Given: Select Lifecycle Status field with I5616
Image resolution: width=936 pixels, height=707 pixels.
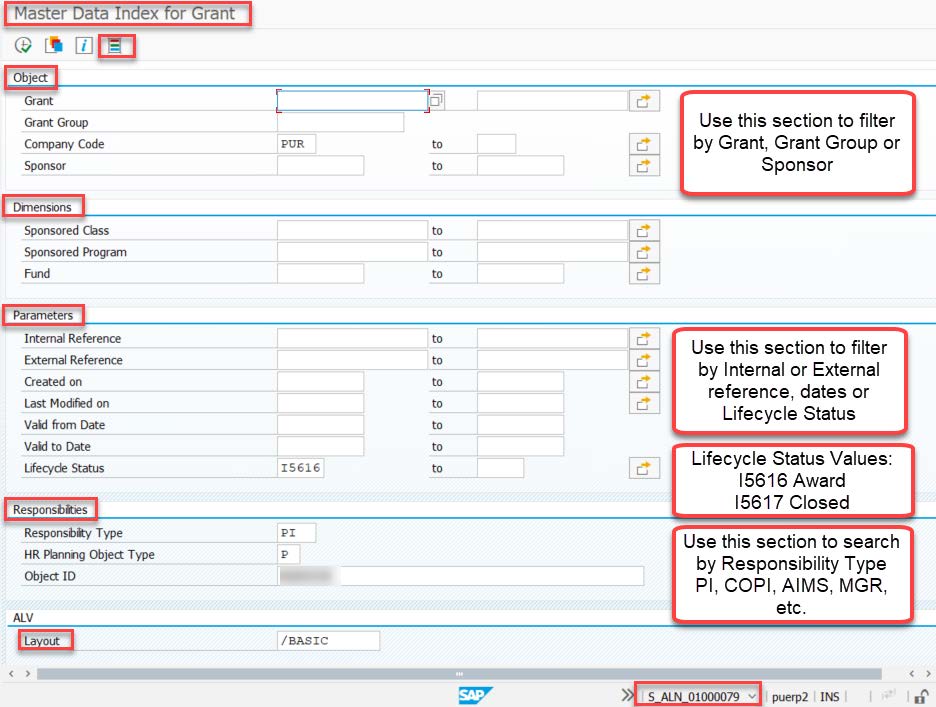Looking at the screenshot, I should [x=301, y=468].
